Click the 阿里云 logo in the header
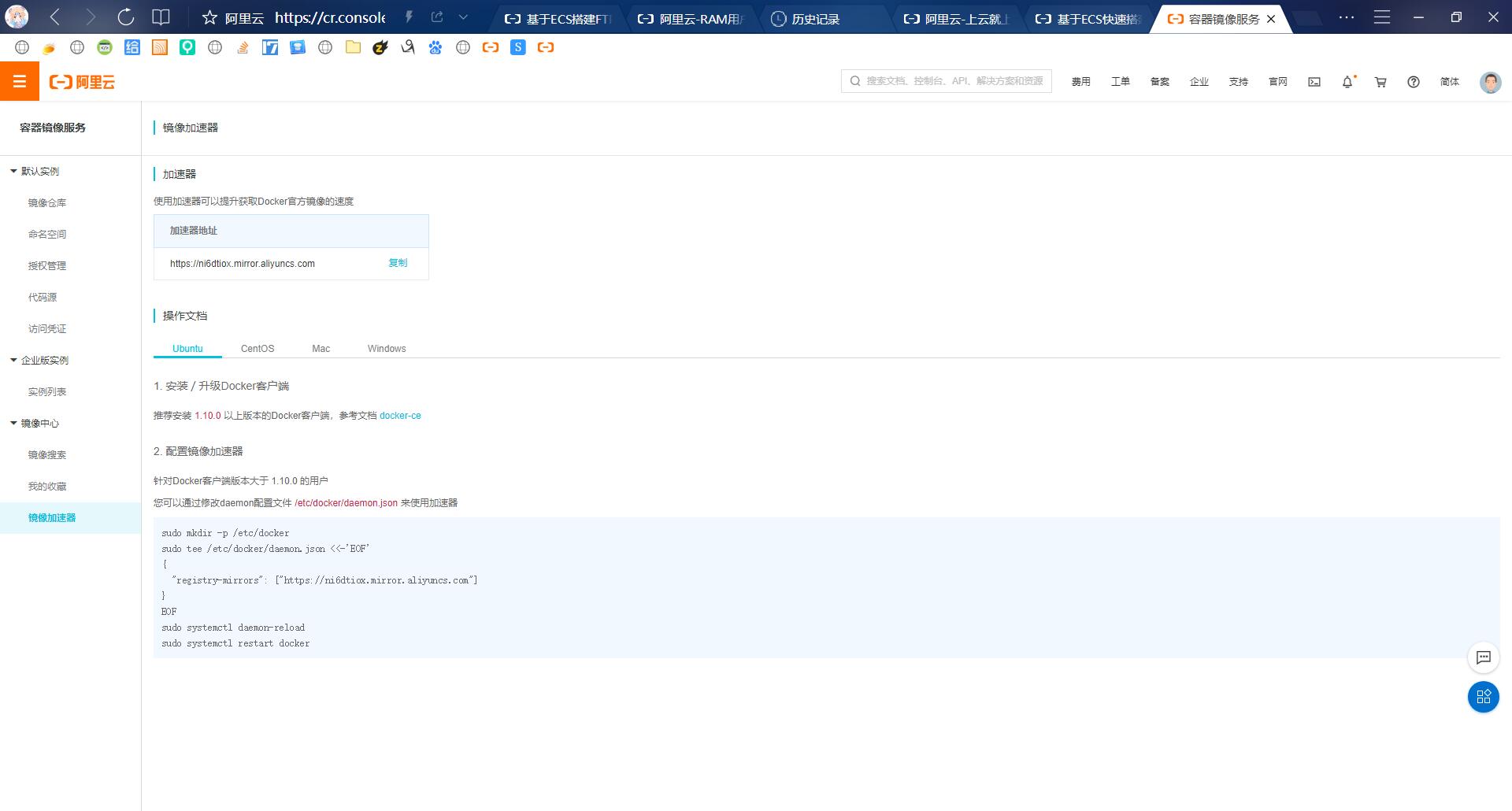 tap(82, 82)
